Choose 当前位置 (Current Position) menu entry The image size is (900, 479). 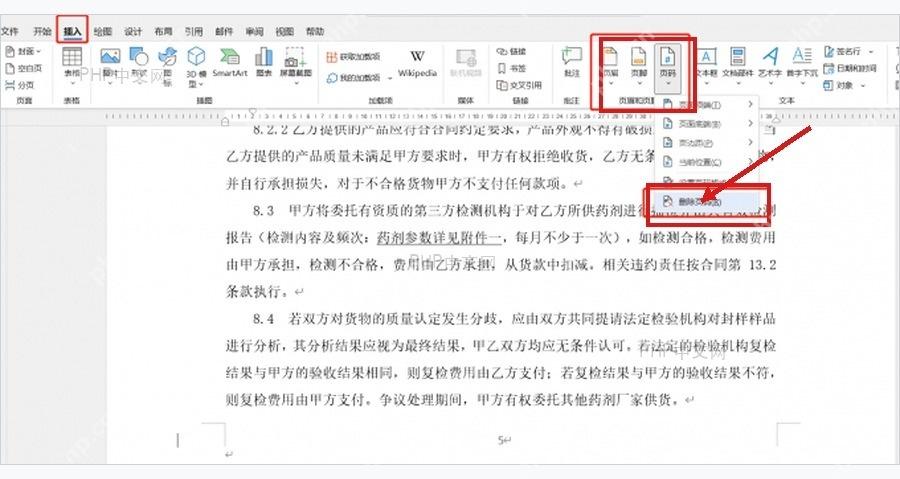pos(707,162)
